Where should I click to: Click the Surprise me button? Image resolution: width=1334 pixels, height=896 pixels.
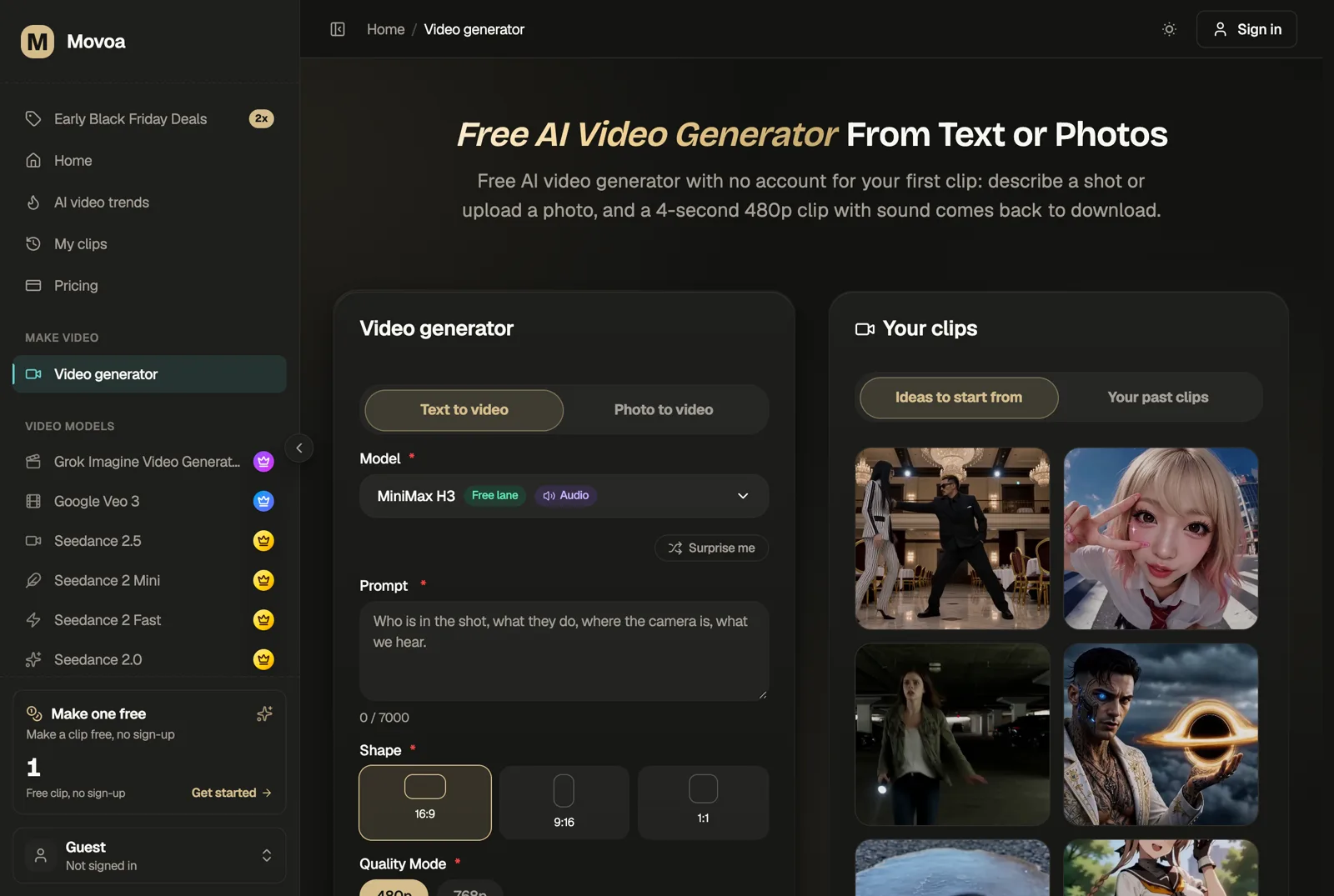(711, 548)
